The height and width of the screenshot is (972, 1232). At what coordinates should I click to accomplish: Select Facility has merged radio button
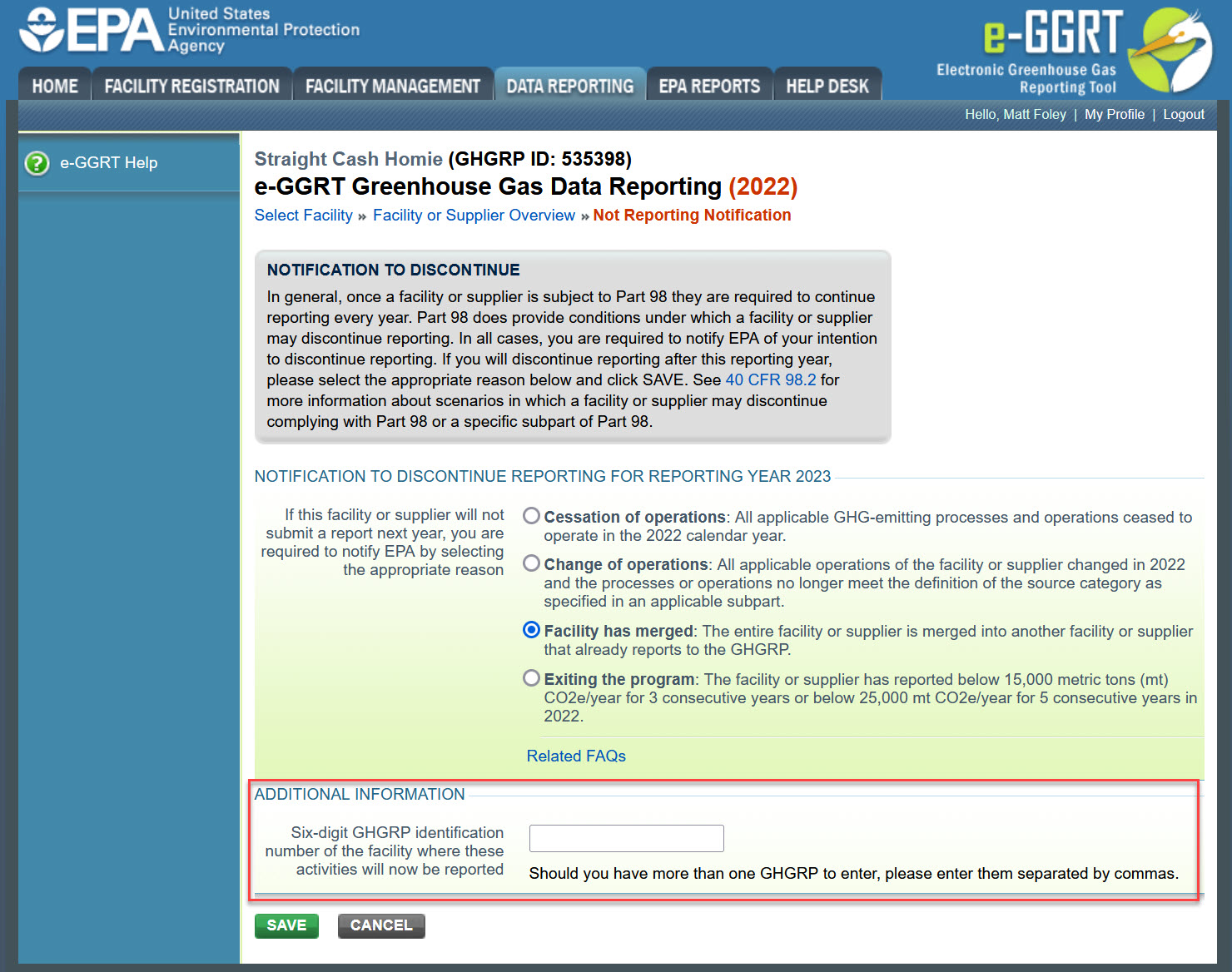tap(531, 630)
